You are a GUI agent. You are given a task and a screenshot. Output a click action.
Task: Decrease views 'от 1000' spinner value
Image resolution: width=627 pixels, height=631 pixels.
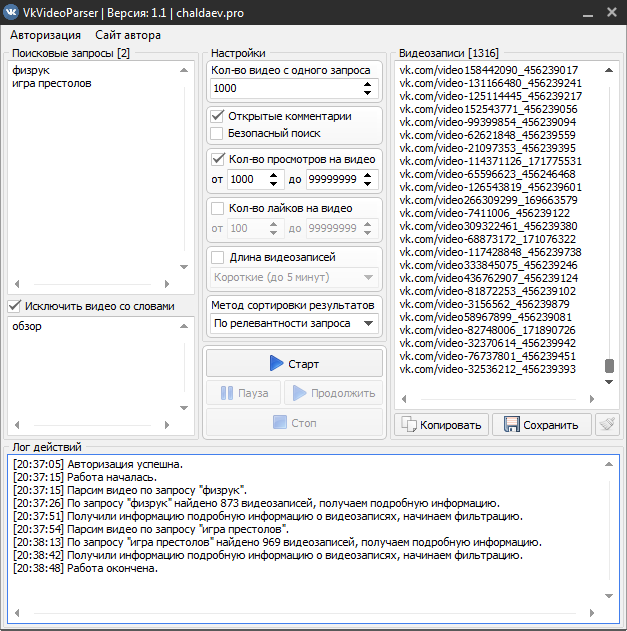(x=273, y=184)
